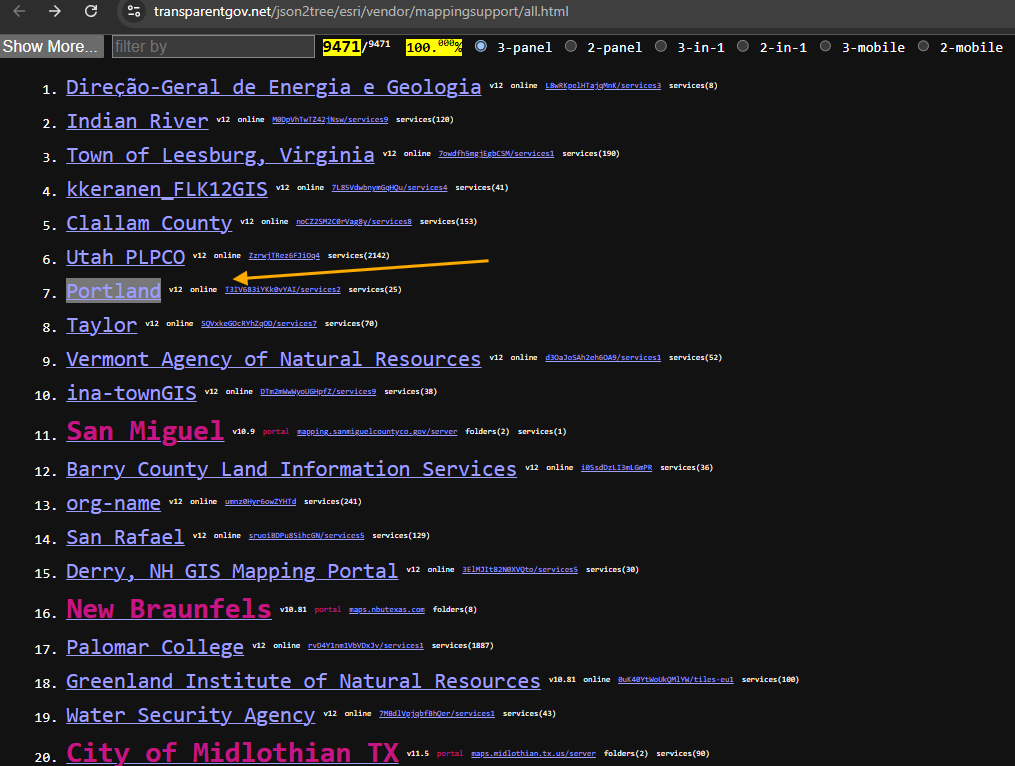
Task: Open the Clallam County link
Action: click(149, 223)
